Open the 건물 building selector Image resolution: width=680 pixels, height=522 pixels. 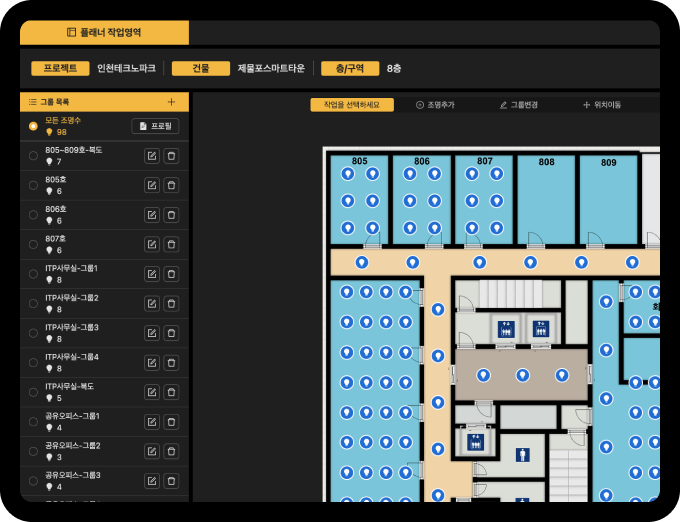(x=201, y=69)
